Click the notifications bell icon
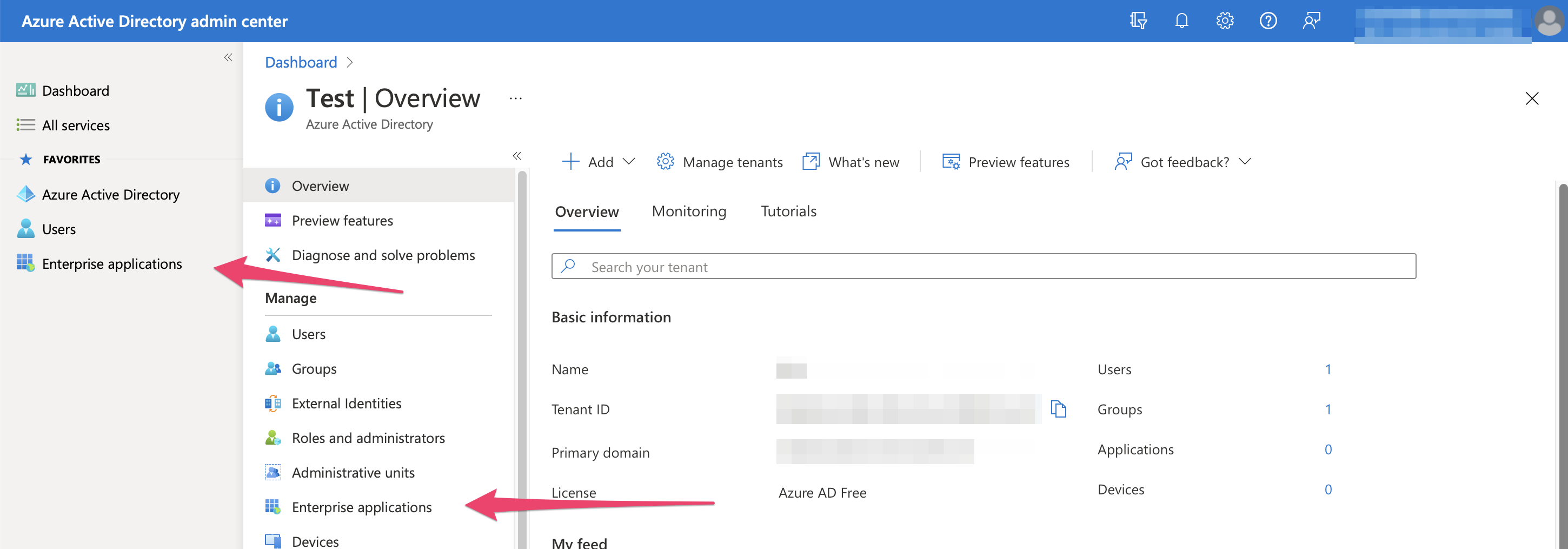1568x549 pixels. pos(1181,21)
